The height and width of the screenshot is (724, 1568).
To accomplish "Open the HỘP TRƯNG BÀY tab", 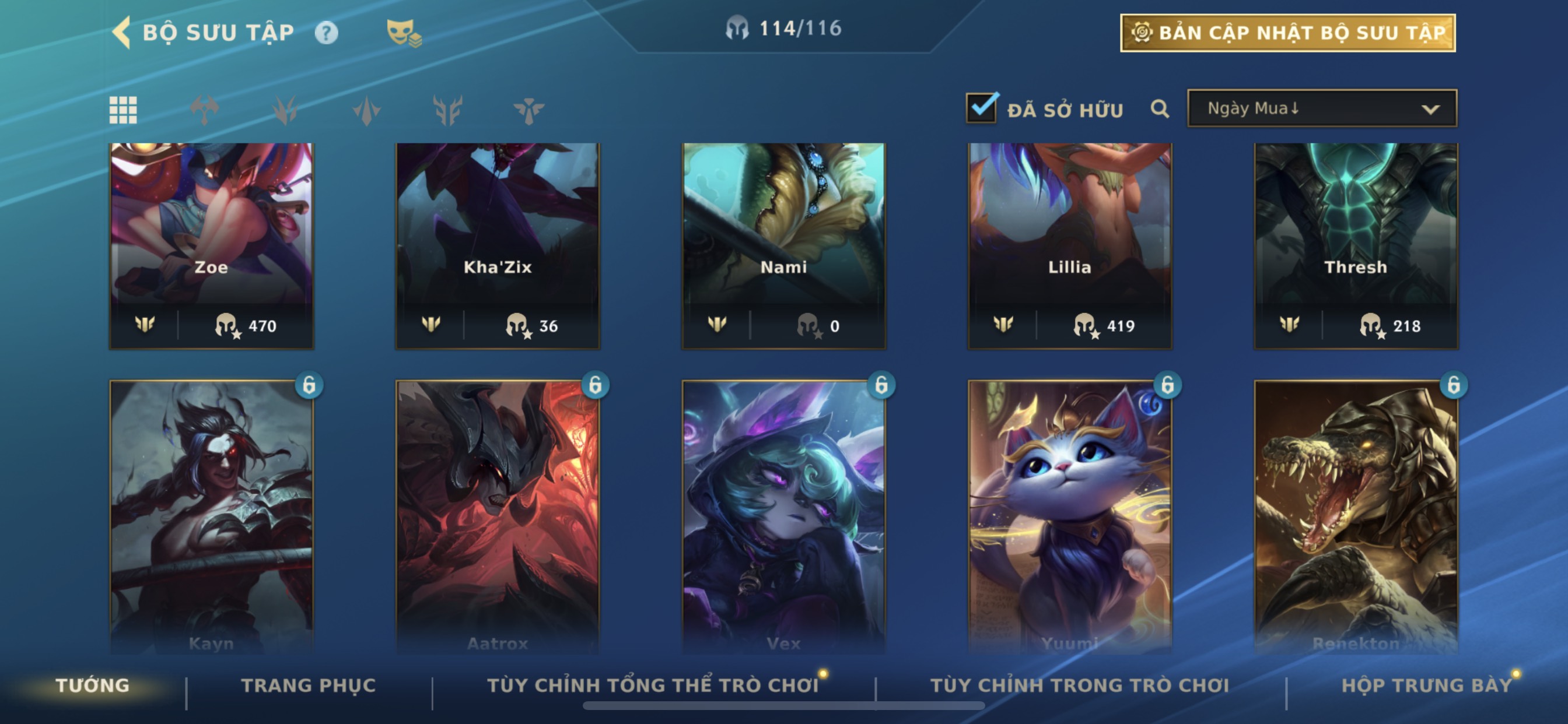I will [x=1427, y=685].
